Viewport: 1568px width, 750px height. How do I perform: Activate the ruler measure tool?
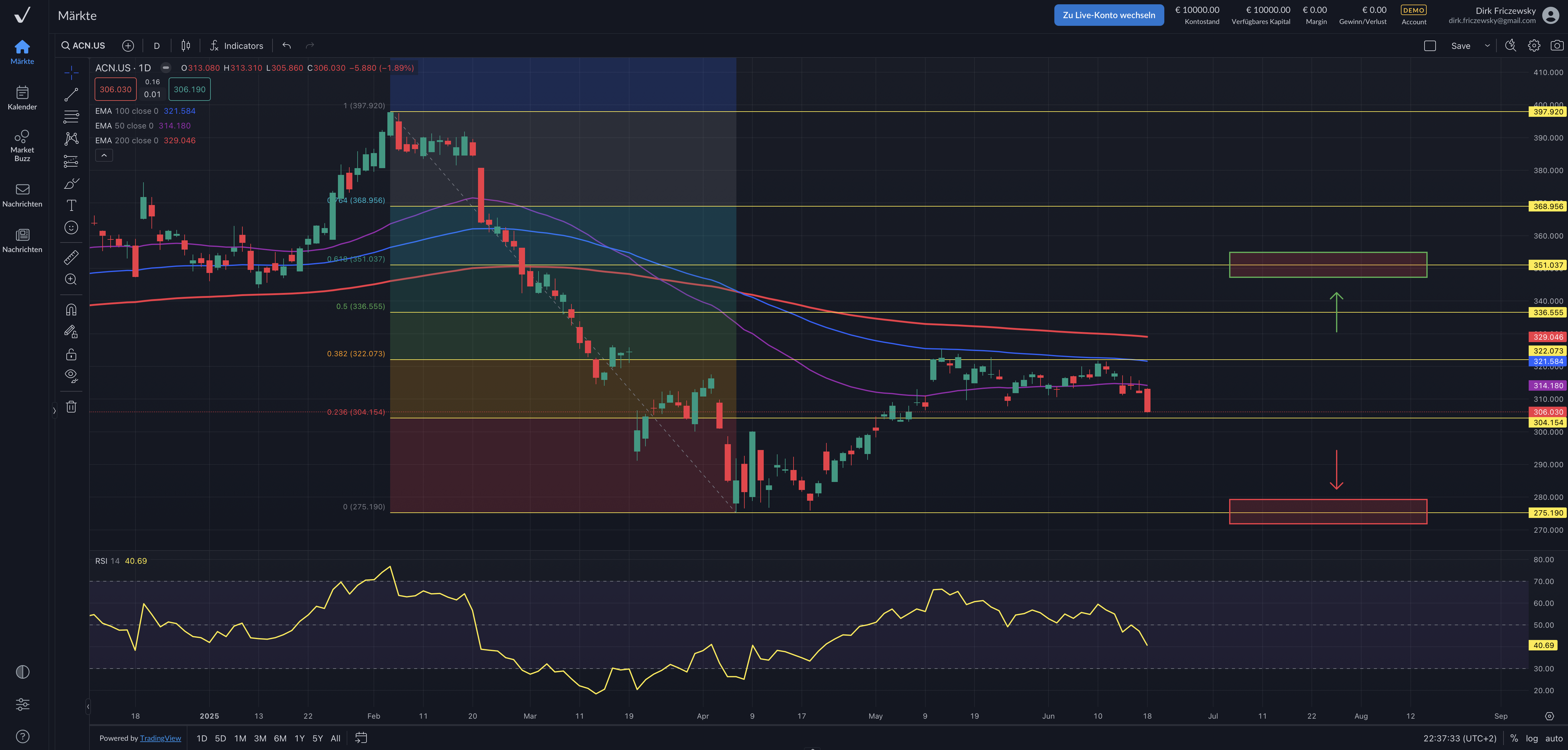71,257
